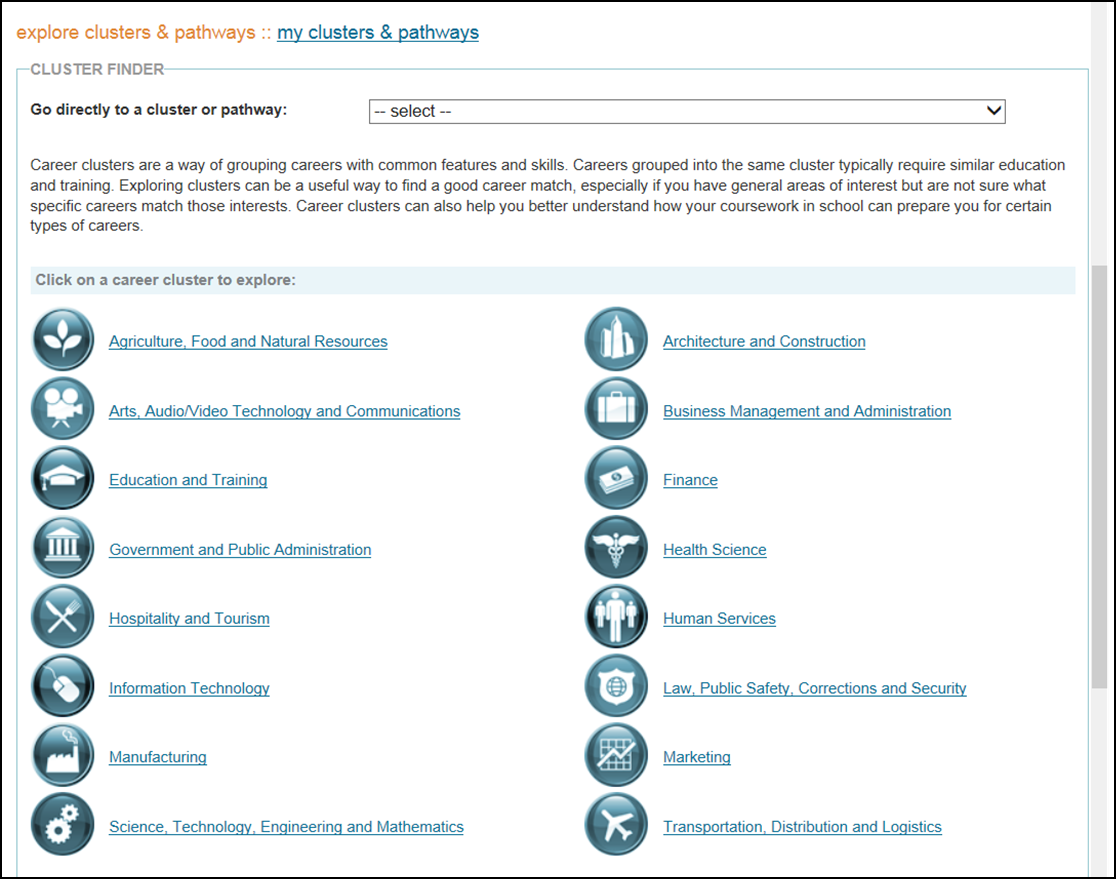
Task: Open the Manufacturing cluster link
Action: pos(157,757)
